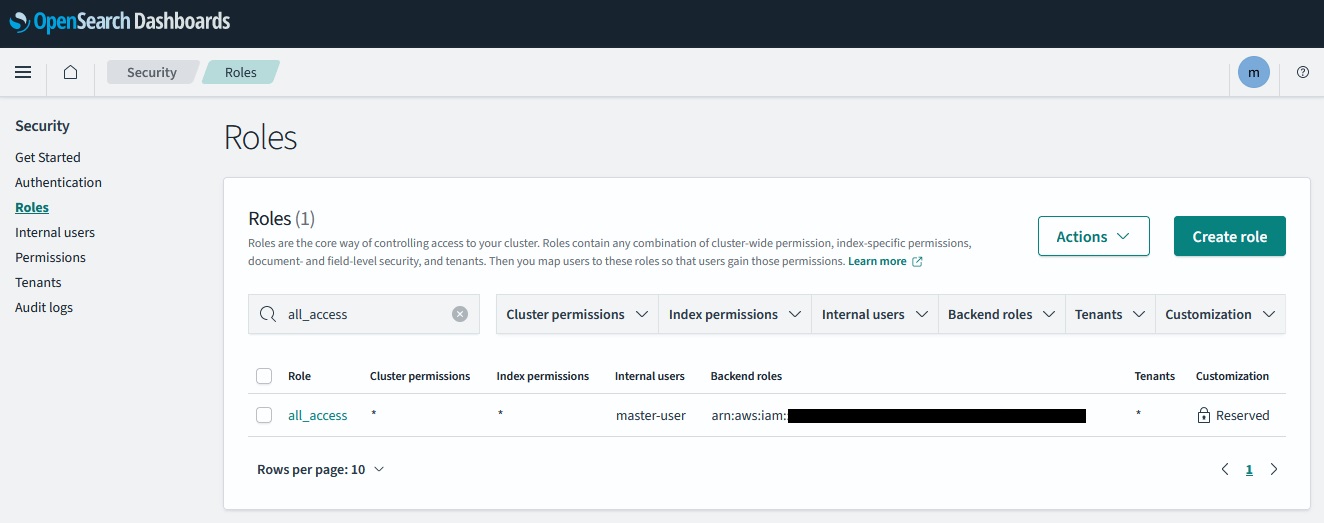The image size is (1324, 523).
Task: Click the OpenSearch Dashboards logo
Action: pyautogui.click(x=119, y=21)
